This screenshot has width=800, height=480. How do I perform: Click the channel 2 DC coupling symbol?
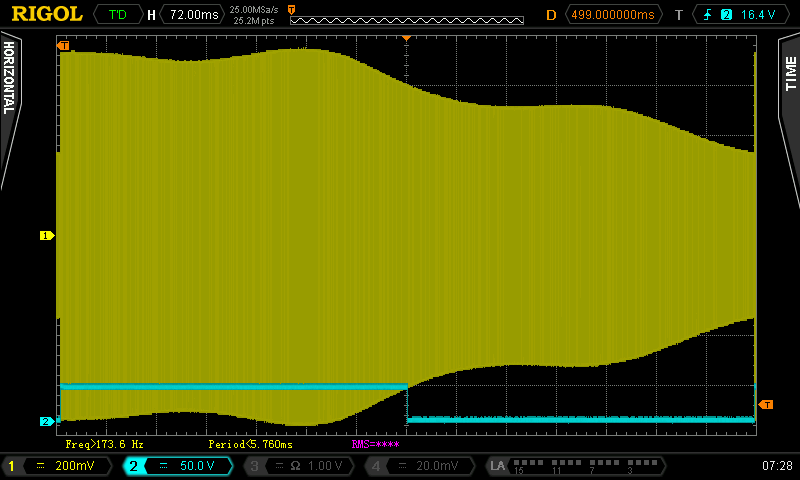(163, 466)
